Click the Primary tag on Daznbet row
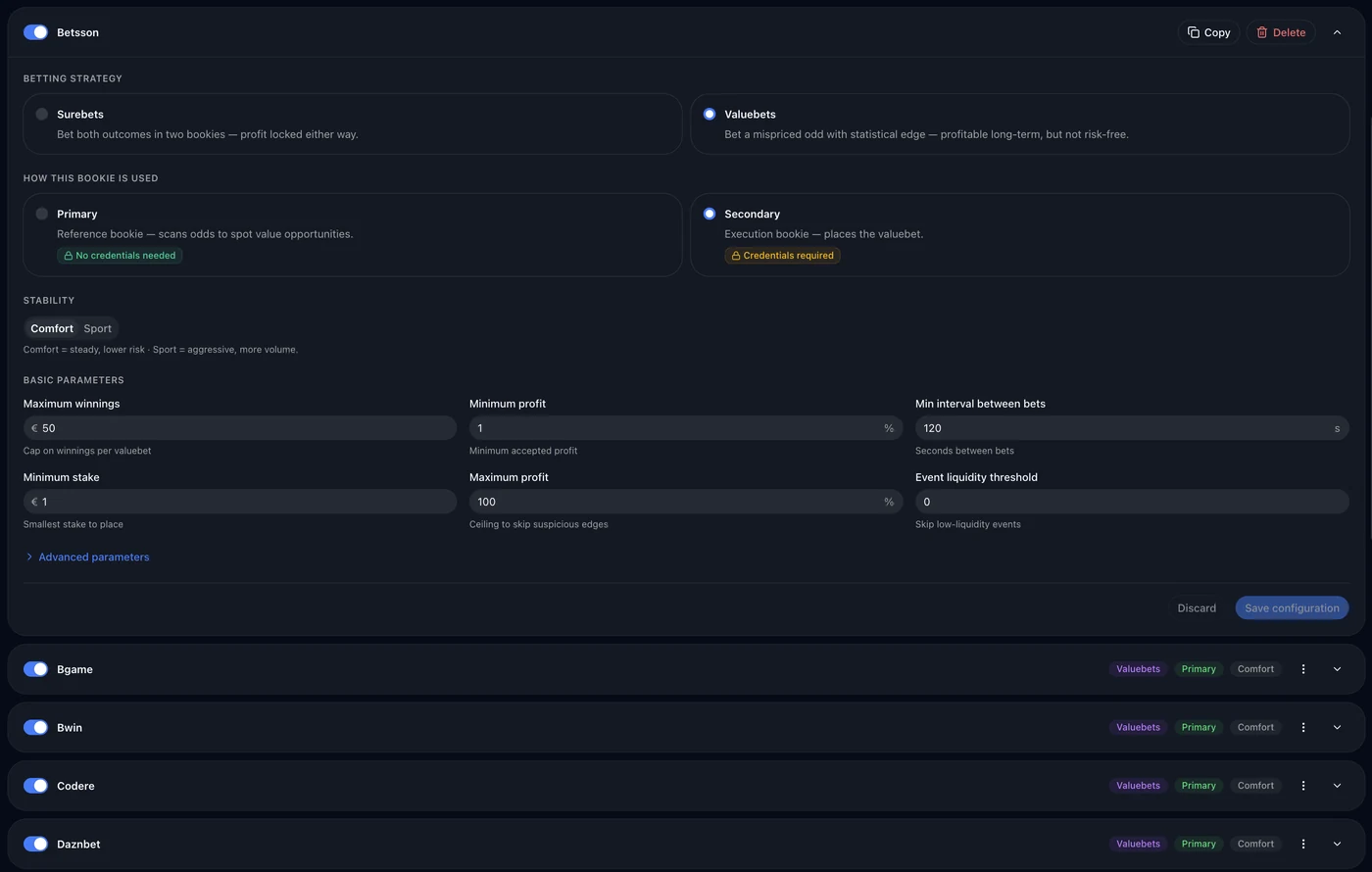This screenshot has height=872, width=1372. click(x=1199, y=844)
